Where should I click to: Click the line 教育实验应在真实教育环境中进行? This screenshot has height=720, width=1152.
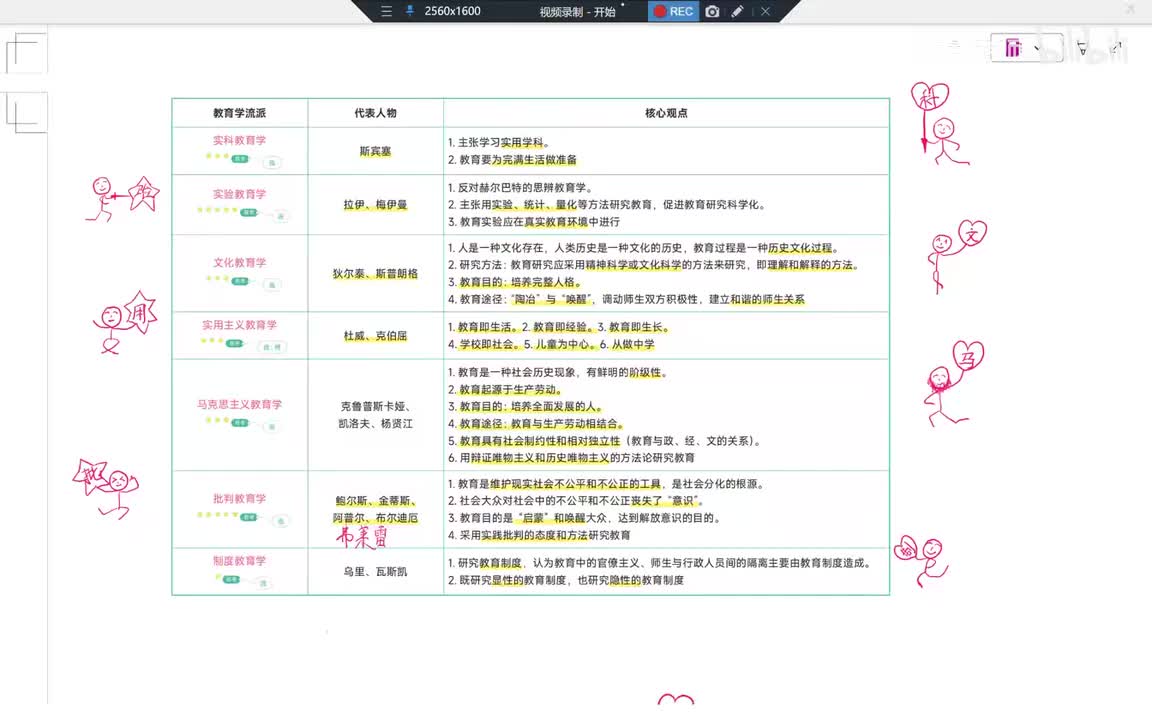[534, 222]
